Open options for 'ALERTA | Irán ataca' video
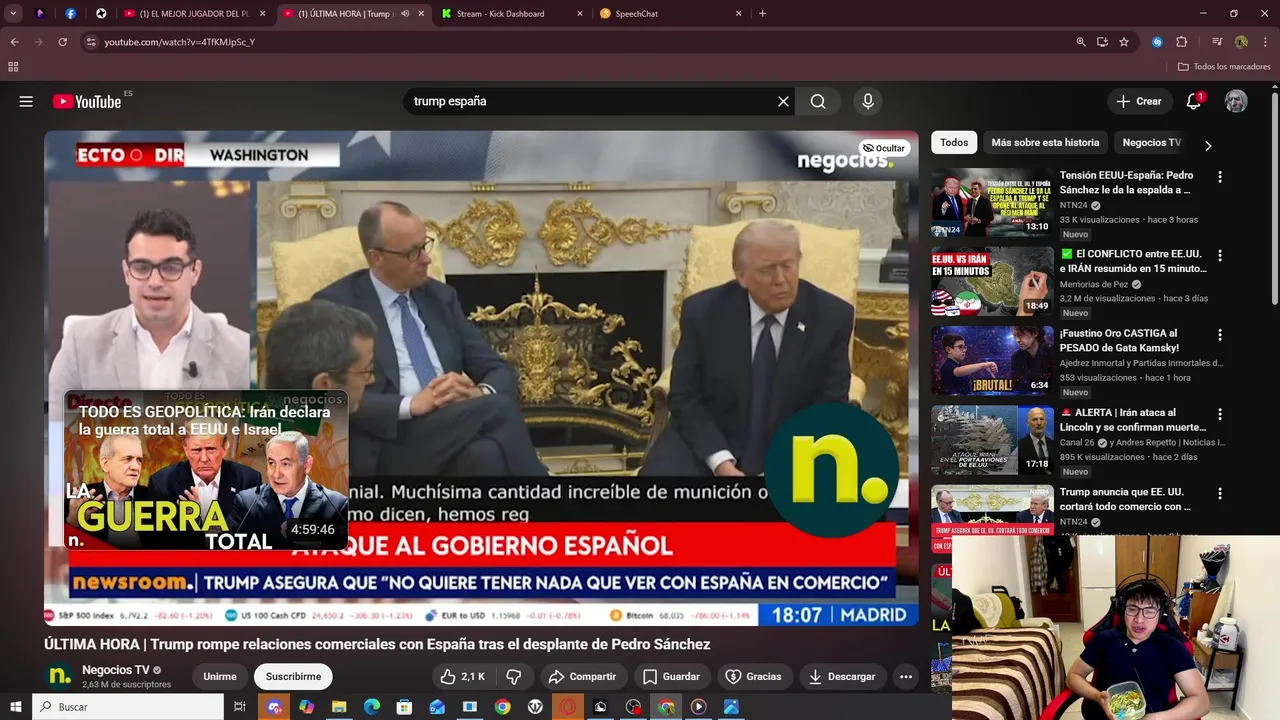 click(x=1219, y=413)
